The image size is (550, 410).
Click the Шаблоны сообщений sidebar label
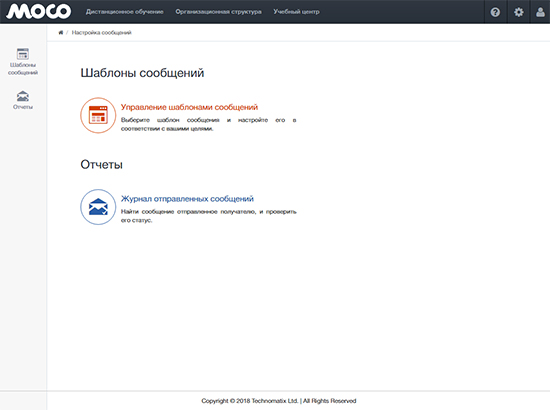pyautogui.click(x=23, y=69)
